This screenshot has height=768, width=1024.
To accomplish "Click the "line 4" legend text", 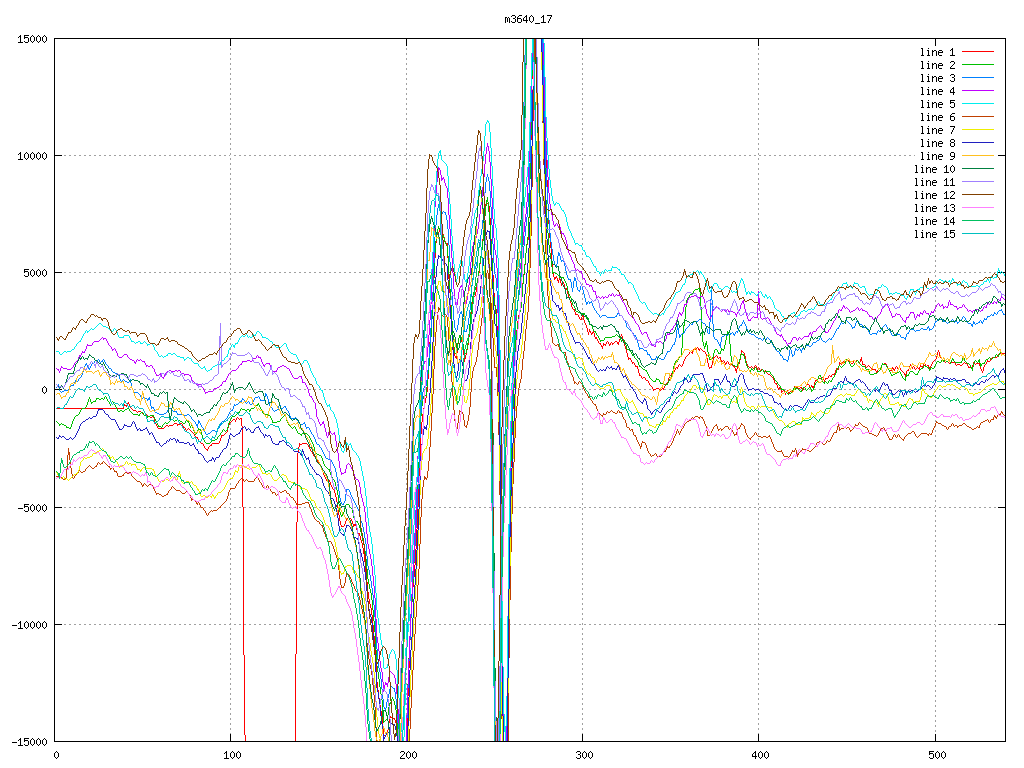I will [938, 91].
